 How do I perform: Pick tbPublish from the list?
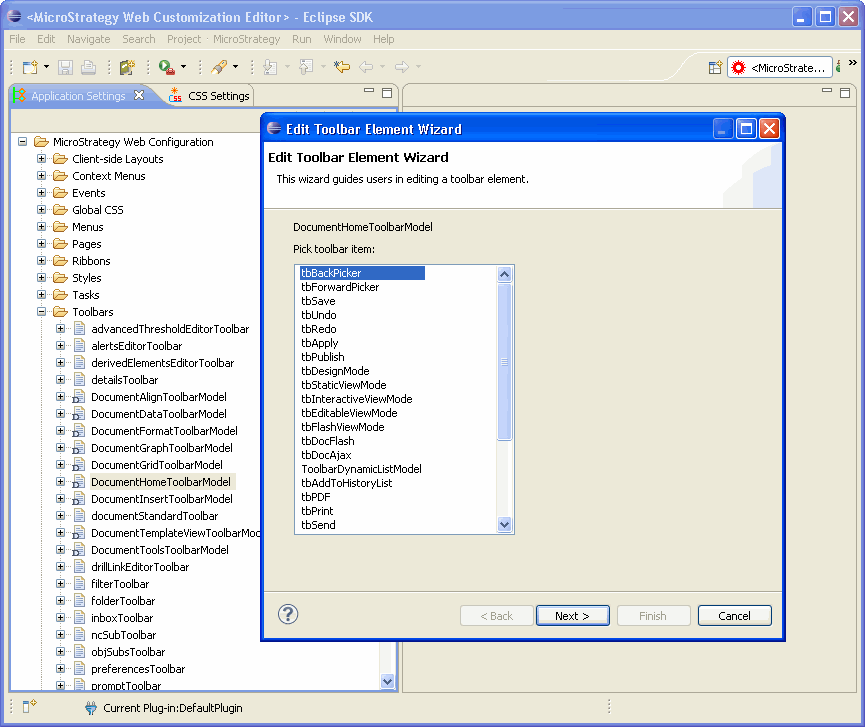[323, 357]
